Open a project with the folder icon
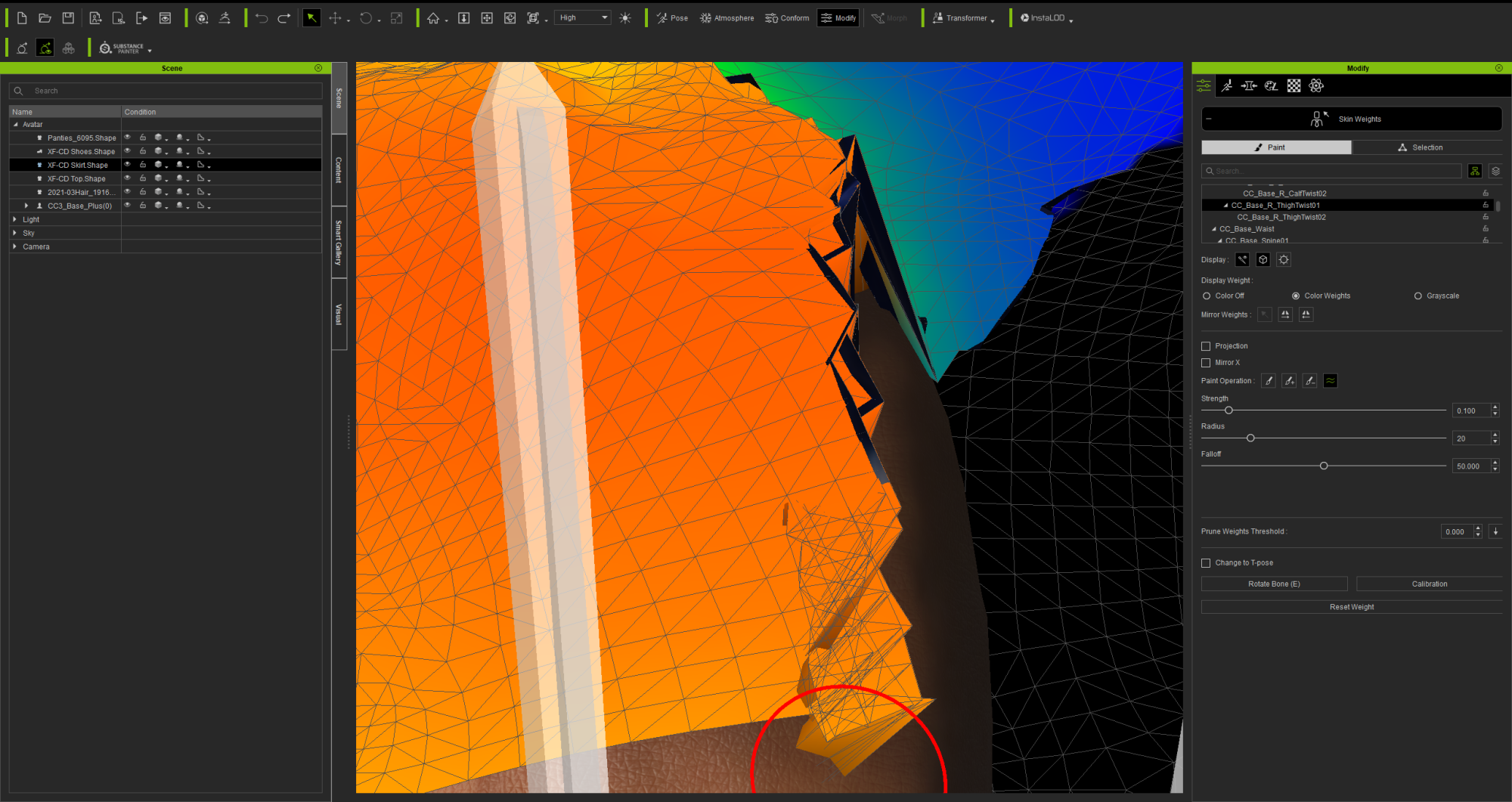This screenshot has width=1512, height=802. tap(45, 18)
